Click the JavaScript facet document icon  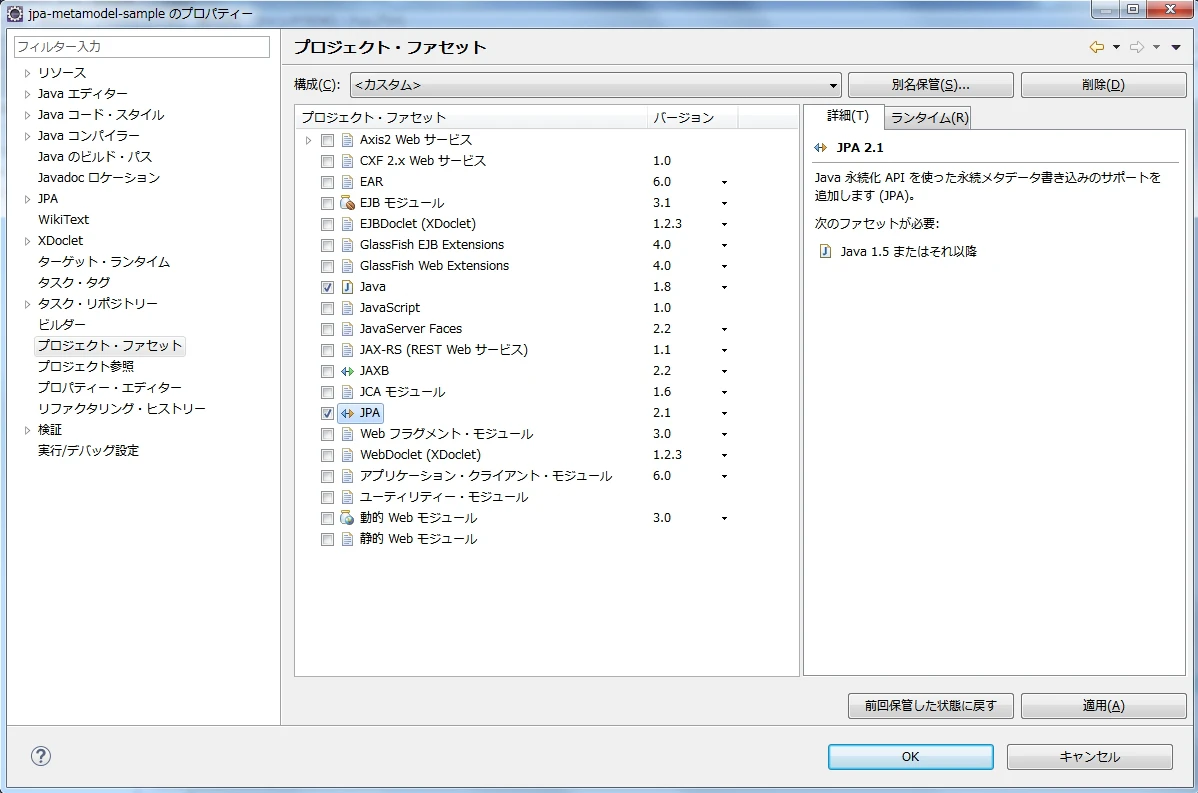click(348, 308)
